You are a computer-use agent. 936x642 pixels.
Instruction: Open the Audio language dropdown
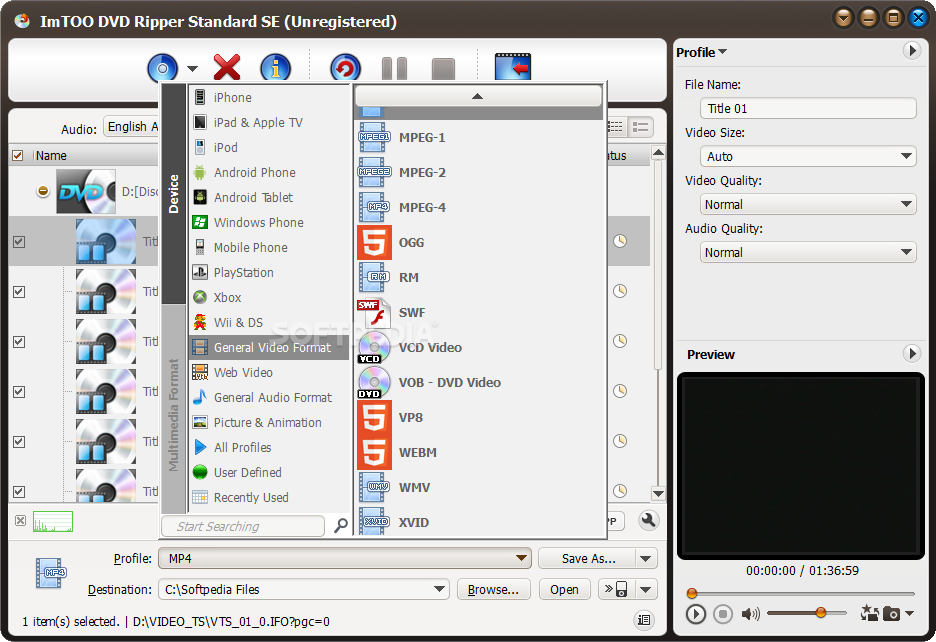133,127
